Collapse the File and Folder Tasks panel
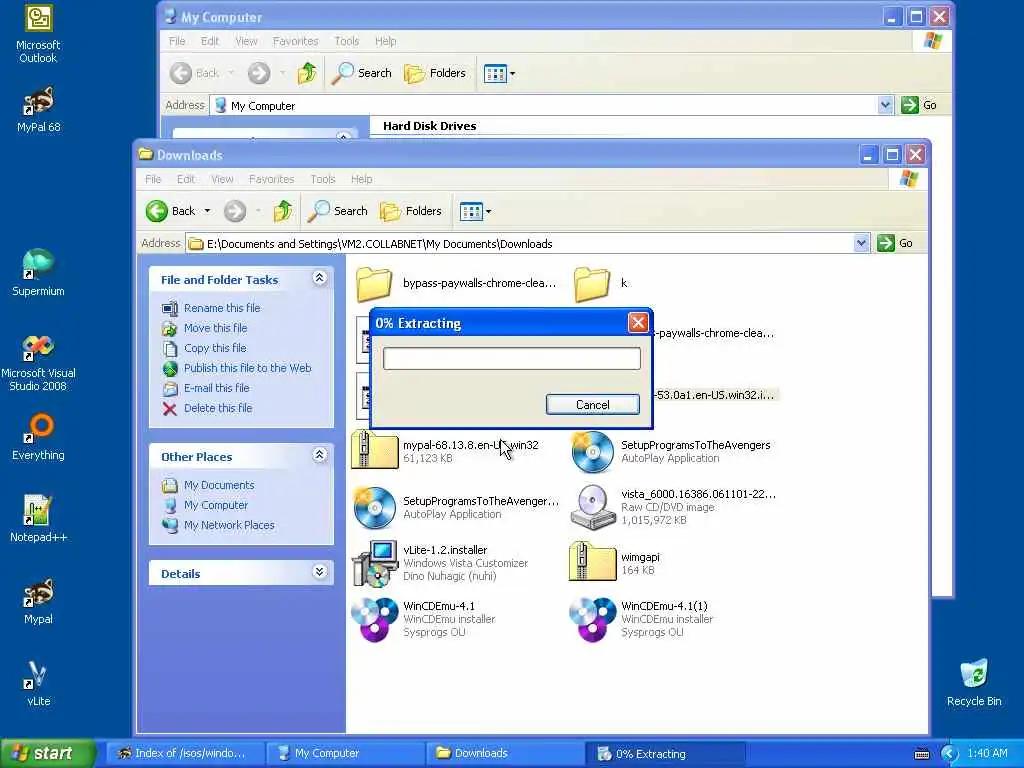 coord(319,278)
